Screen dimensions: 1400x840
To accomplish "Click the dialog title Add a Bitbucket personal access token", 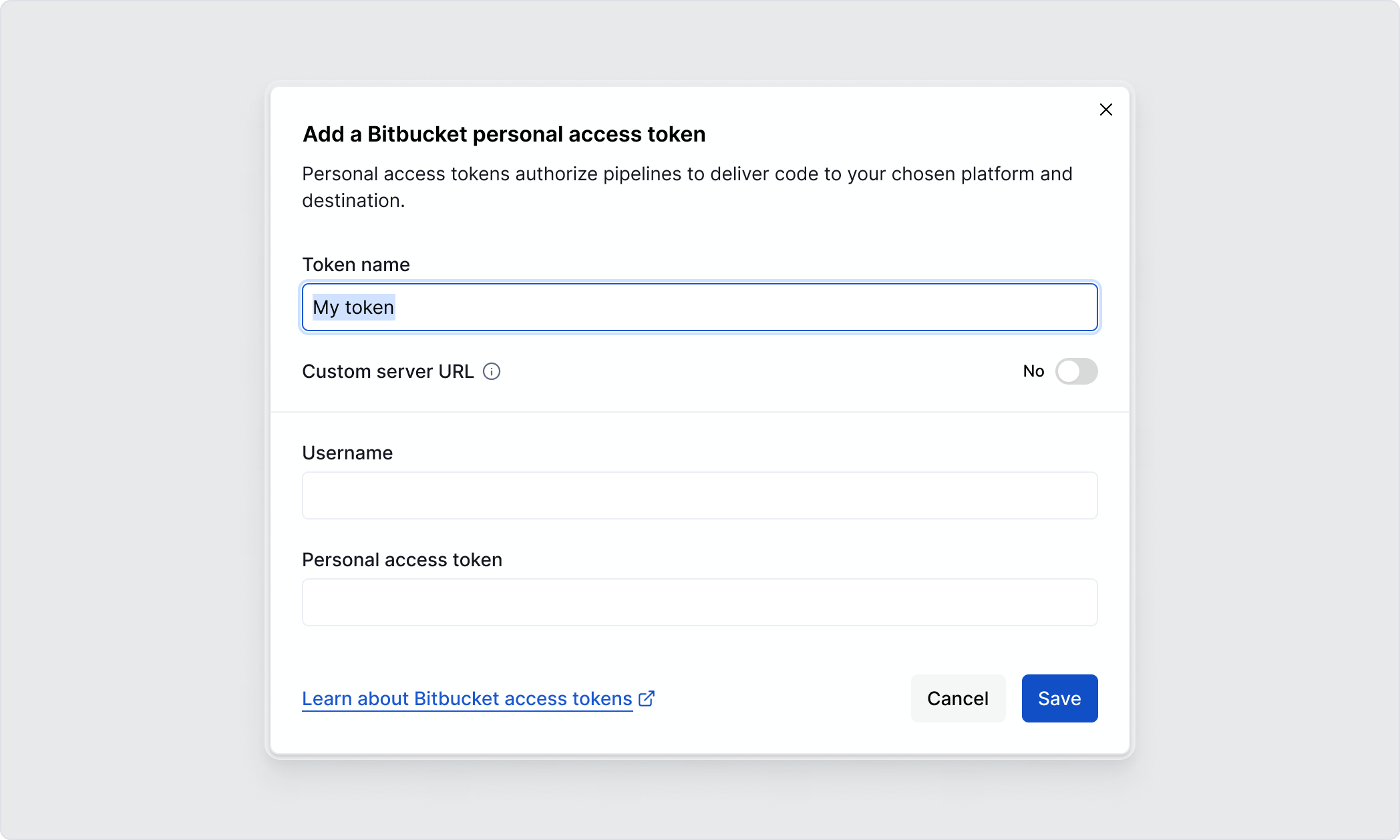I will point(504,134).
